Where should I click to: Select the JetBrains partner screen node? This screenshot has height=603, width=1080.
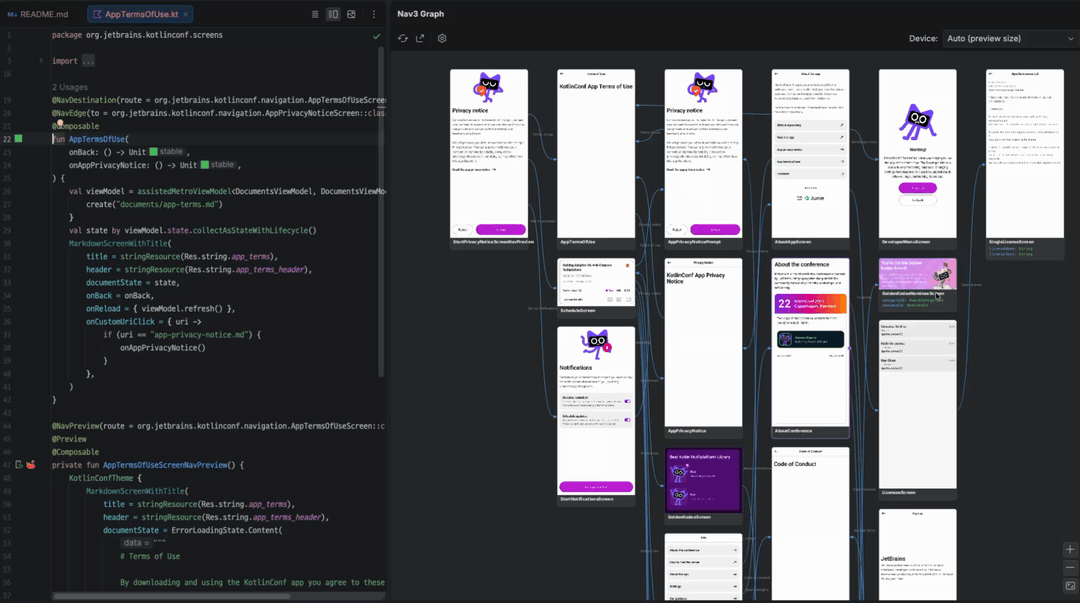(x=917, y=555)
